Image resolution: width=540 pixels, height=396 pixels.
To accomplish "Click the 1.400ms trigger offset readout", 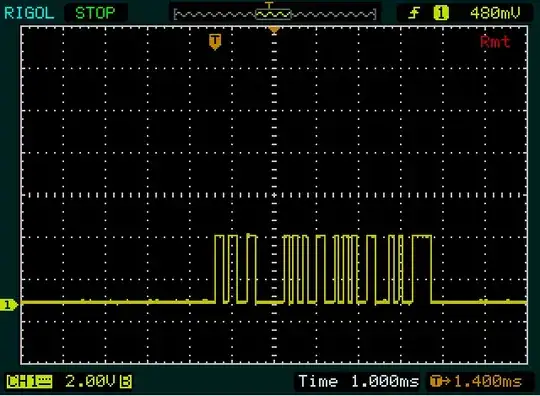I will coord(488,382).
